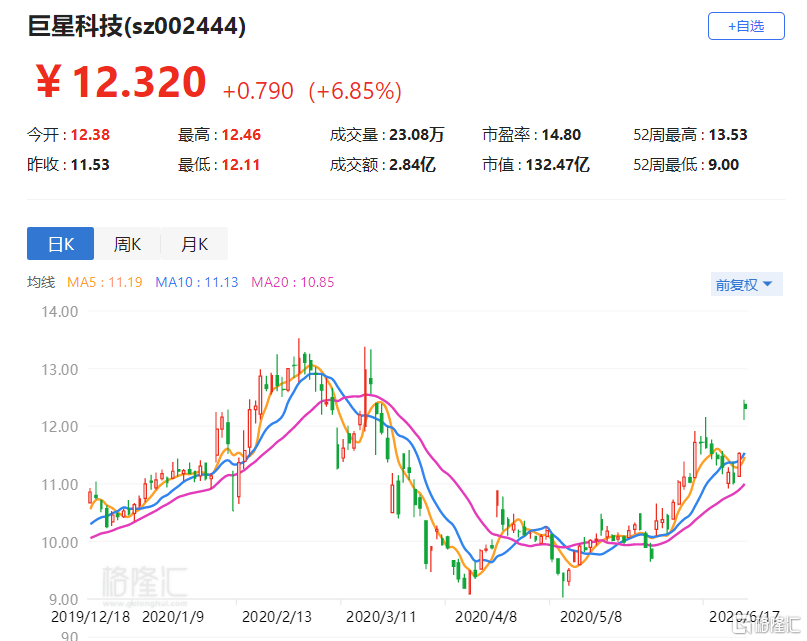This screenshot has height=641, width=807.
Task: Click the 52周最低 value 9.00
Action: tap(724, 165)
